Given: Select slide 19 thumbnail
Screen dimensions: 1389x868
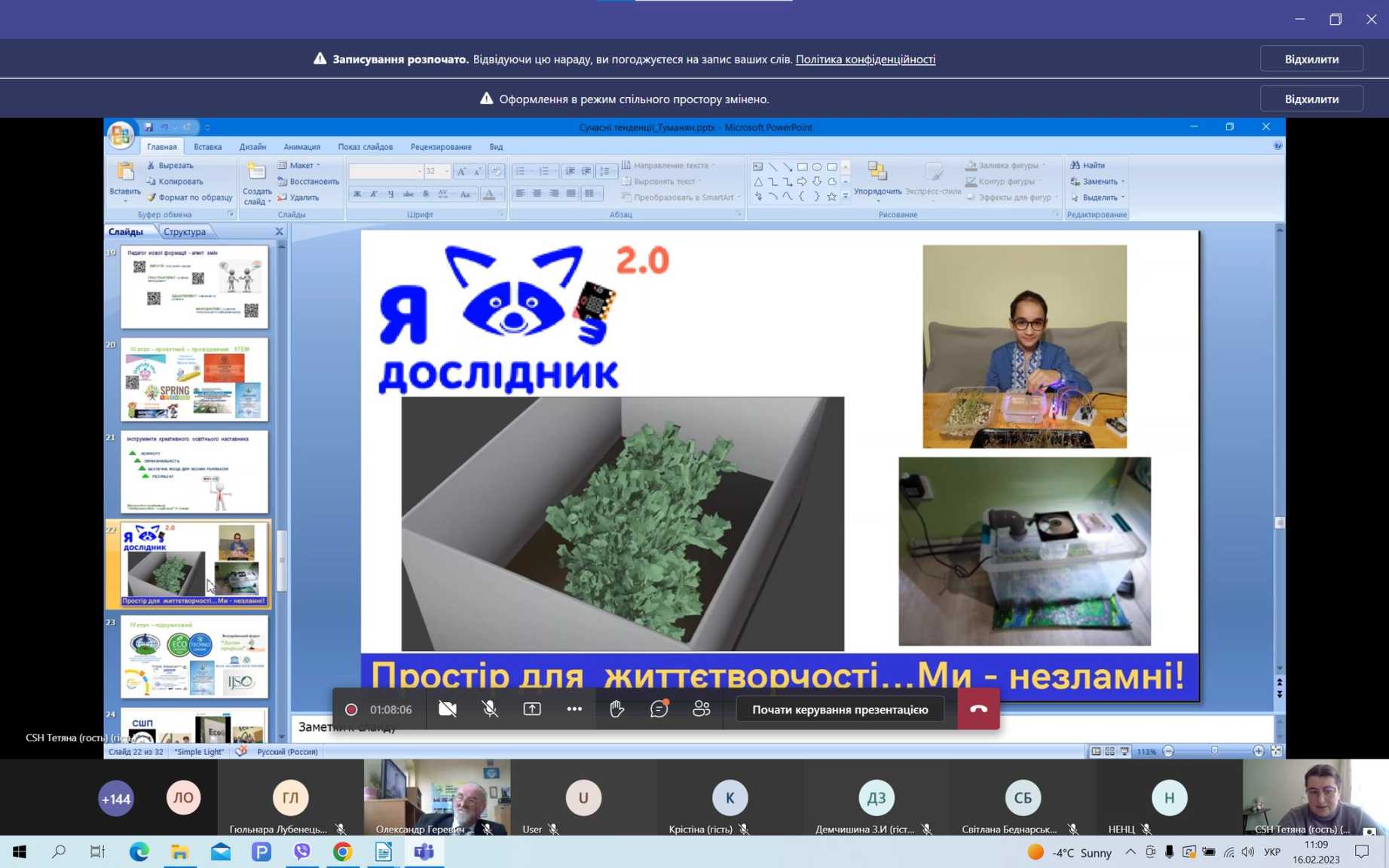Looking at the screenshot, I should (x=194, y=286).
